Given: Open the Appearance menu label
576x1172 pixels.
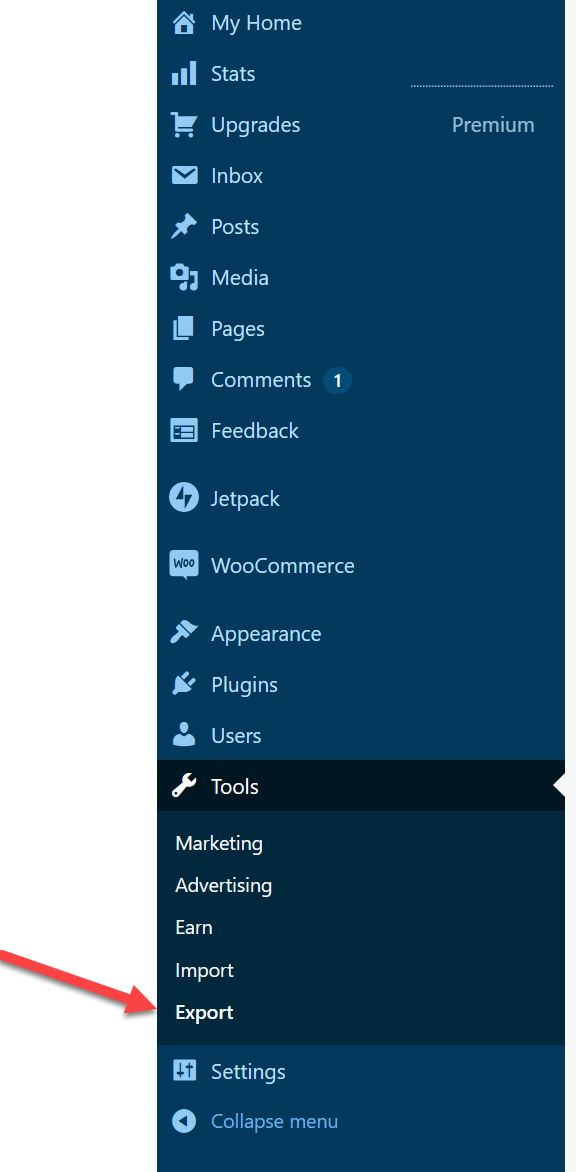Looking at the screenshot, I should point(266,635).
